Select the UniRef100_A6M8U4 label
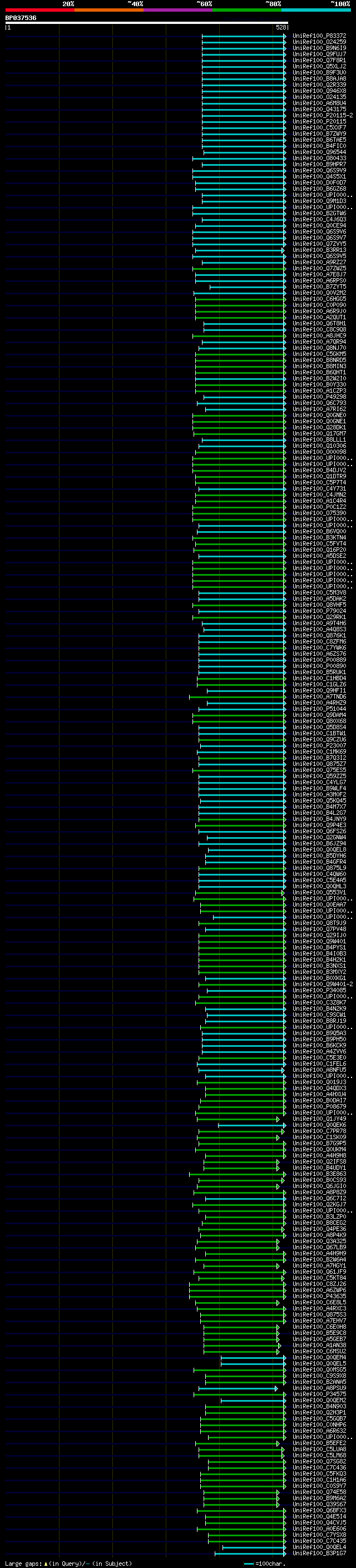This screenshot has height=1568, width=356. tap(319, 103)
